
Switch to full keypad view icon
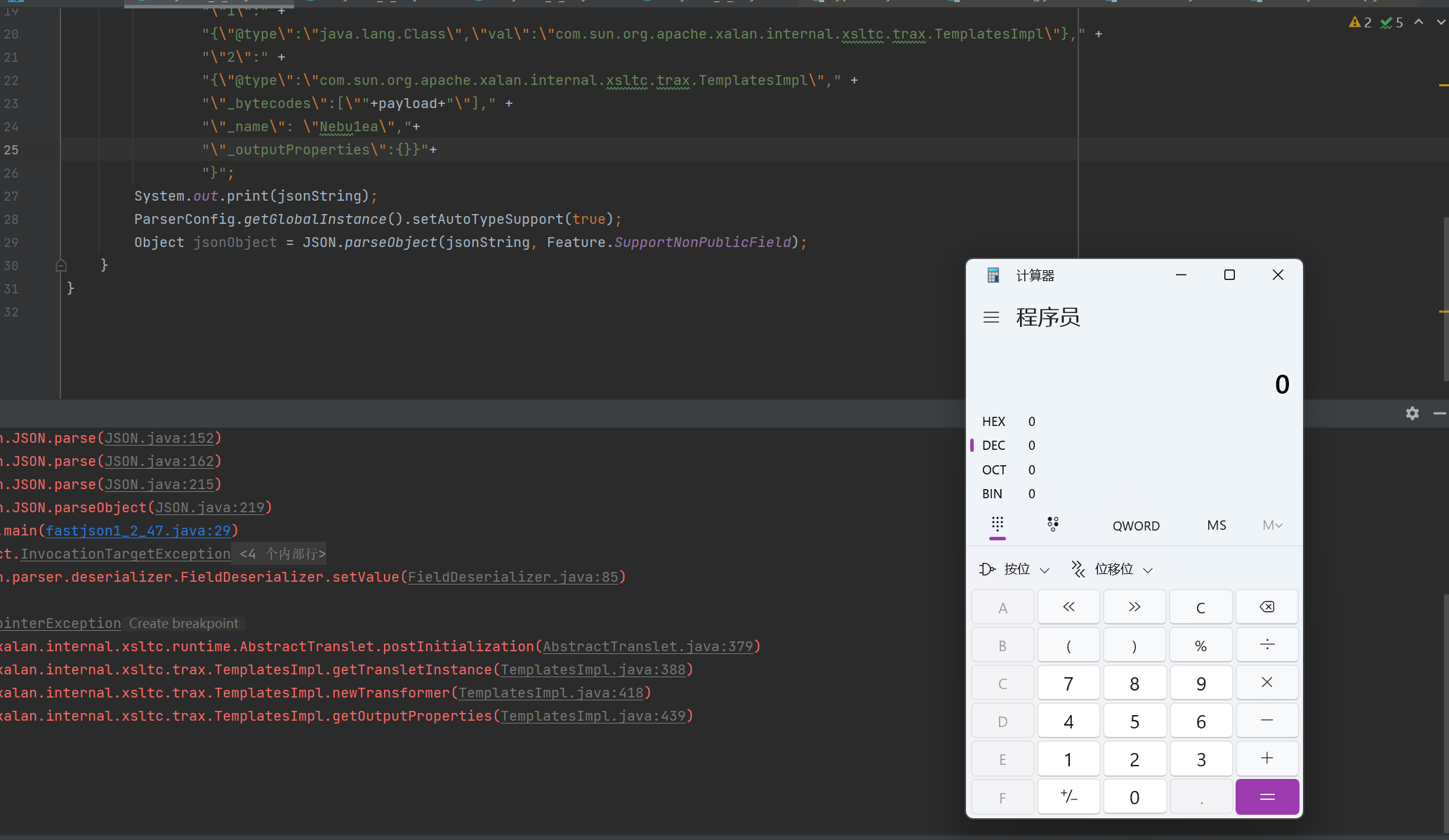click(997, 524)
